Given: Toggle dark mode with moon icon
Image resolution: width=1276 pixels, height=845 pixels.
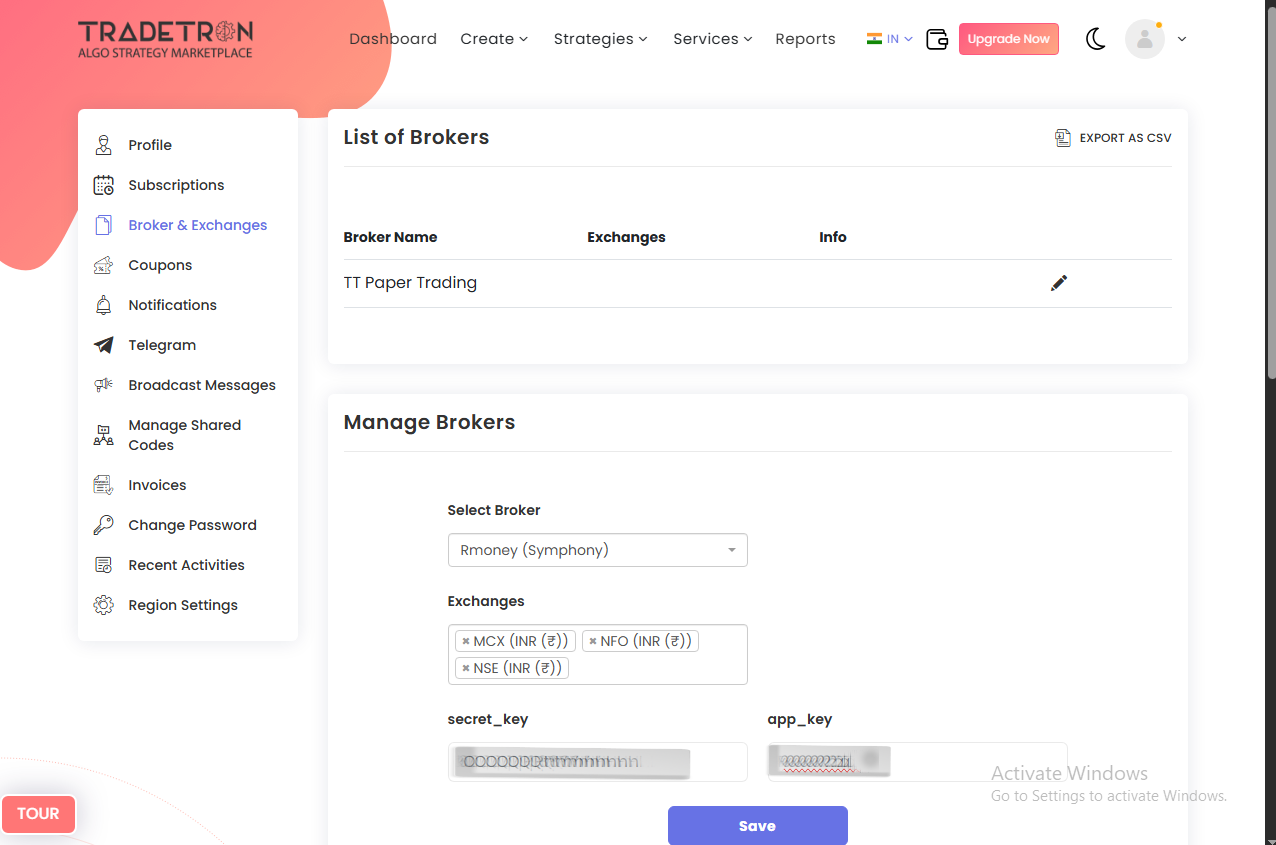Looking at the screenshot, I should click(x=1096, y=39).
